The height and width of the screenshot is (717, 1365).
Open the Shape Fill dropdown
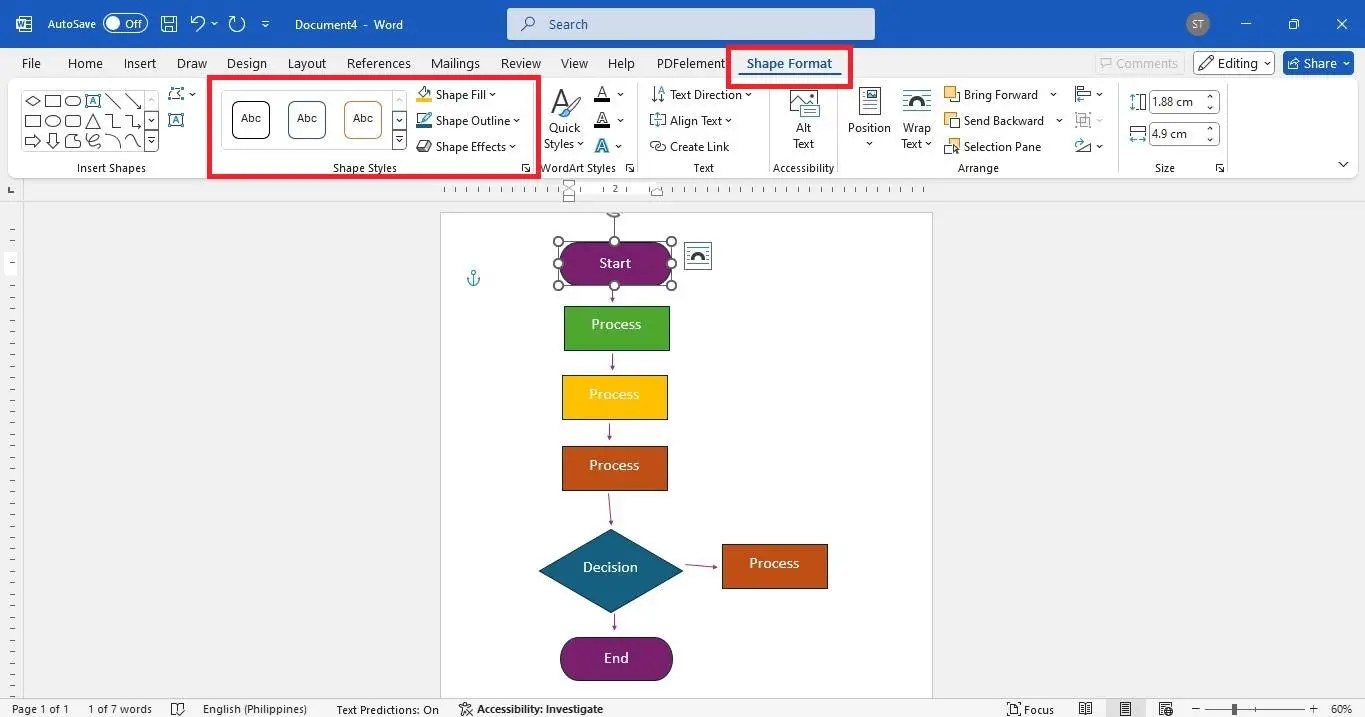[457, 94]
